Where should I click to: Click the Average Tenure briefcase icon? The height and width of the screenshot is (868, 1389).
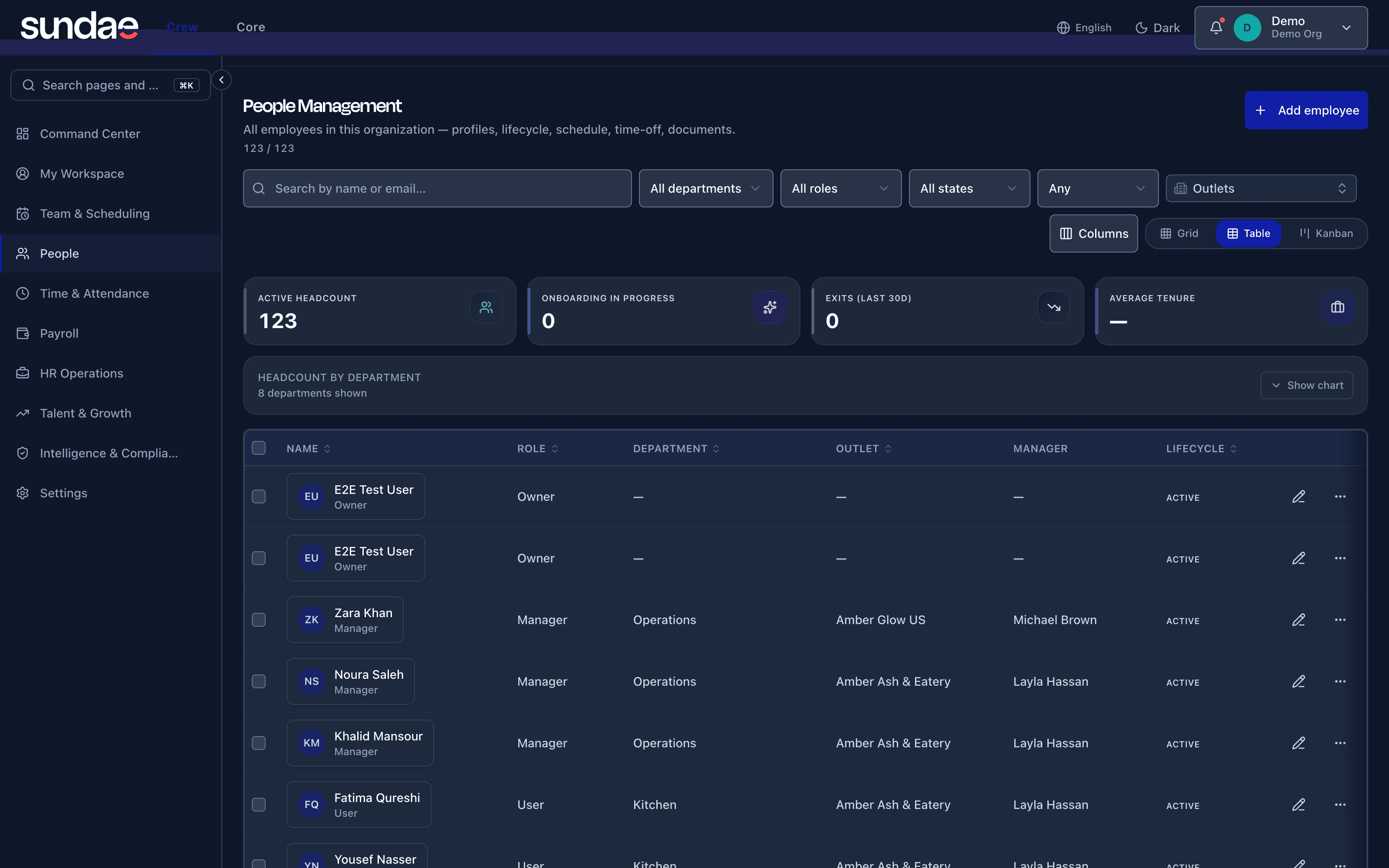[x=1337, y=308]
